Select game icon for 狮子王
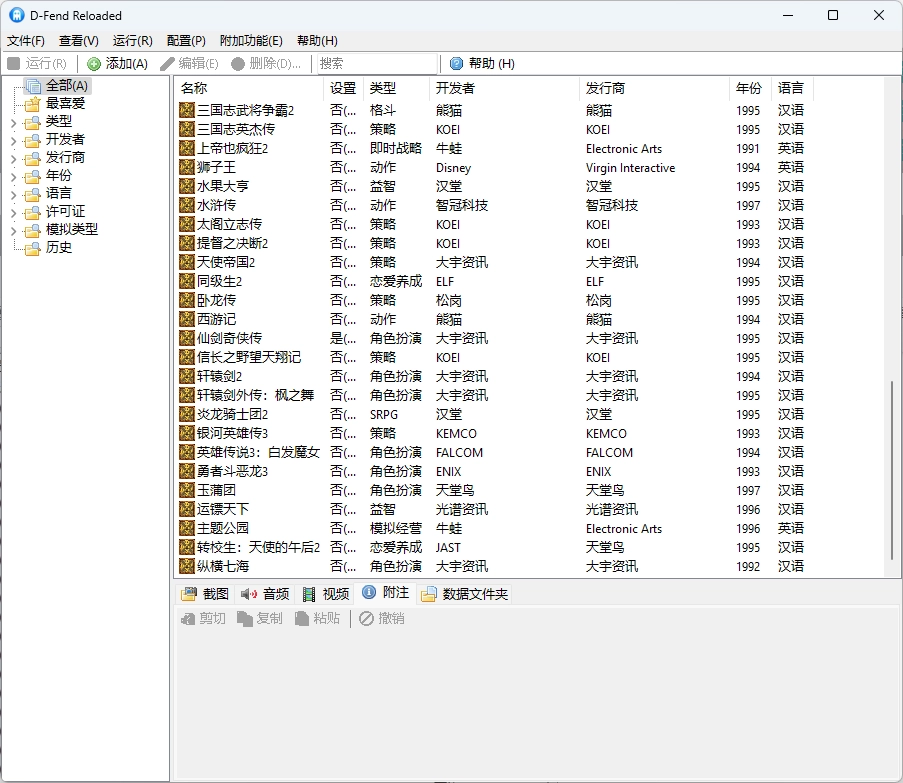The image size is (903, 783). point(187,167)
